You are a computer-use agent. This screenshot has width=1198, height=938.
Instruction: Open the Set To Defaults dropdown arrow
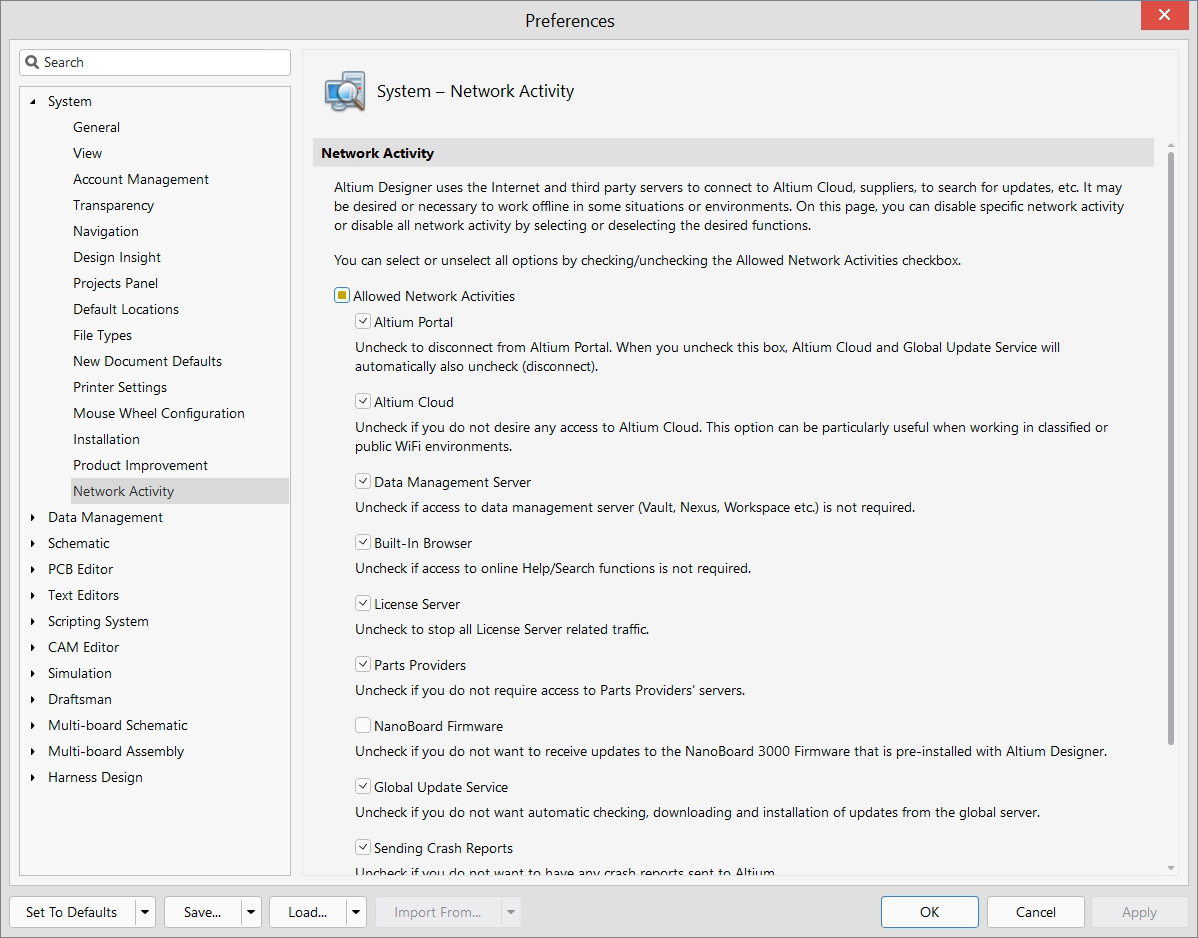(145, 912)
